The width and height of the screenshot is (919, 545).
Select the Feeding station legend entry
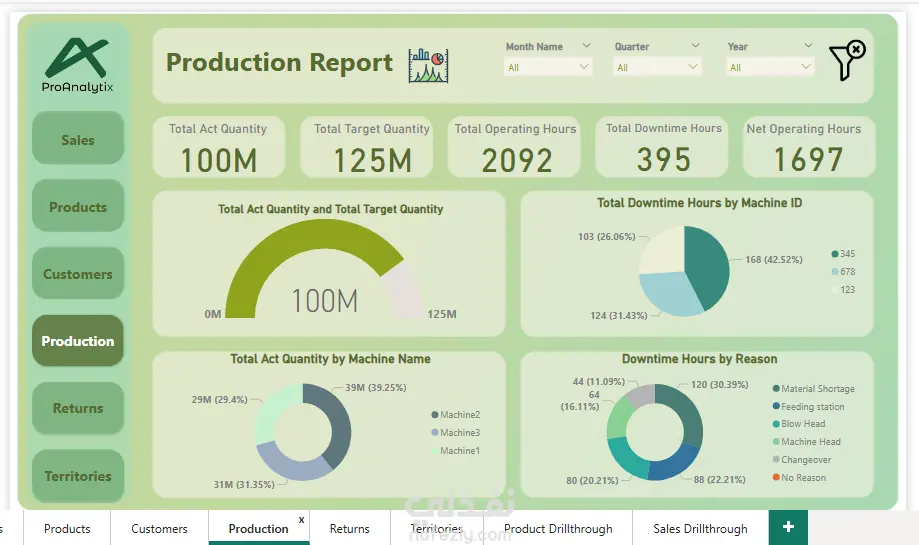812,407
